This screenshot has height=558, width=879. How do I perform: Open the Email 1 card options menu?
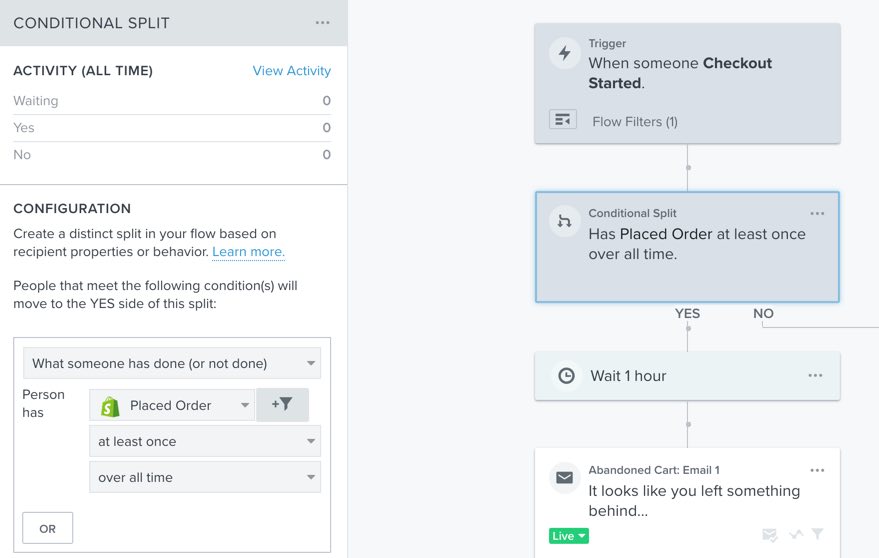coord(817,470)
